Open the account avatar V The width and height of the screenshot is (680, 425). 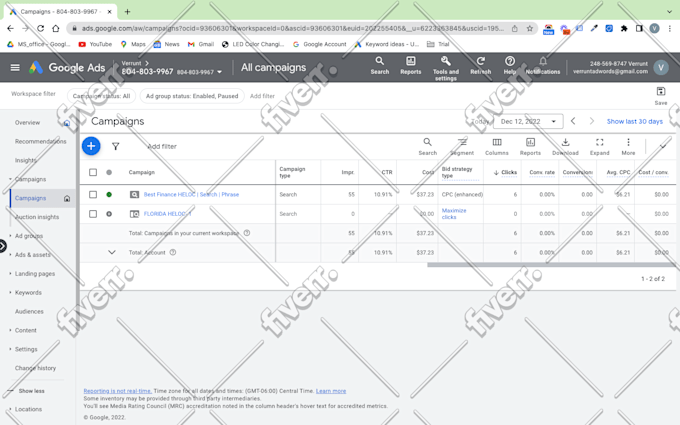coord(661,67)
